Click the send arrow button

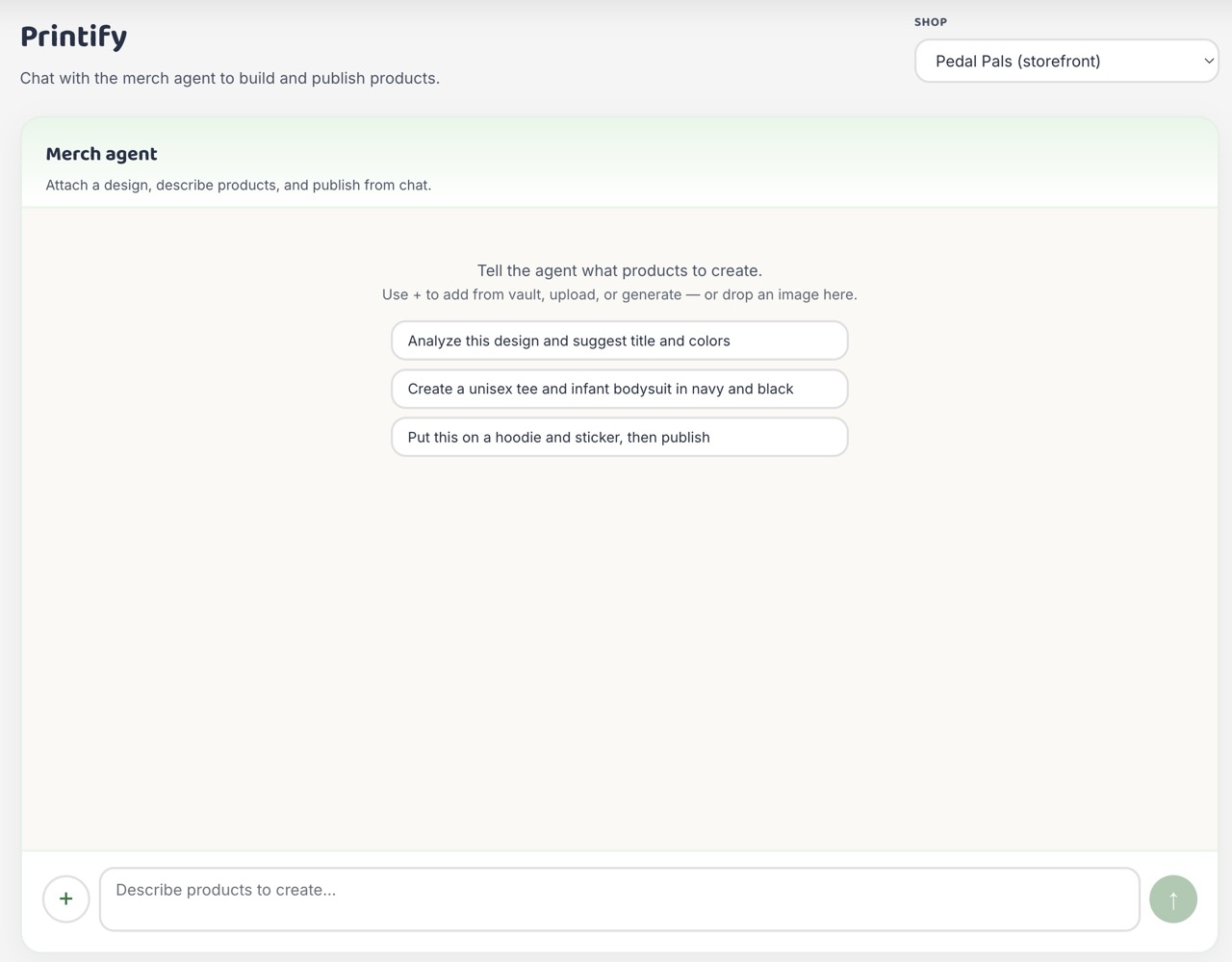(1173, 899)
